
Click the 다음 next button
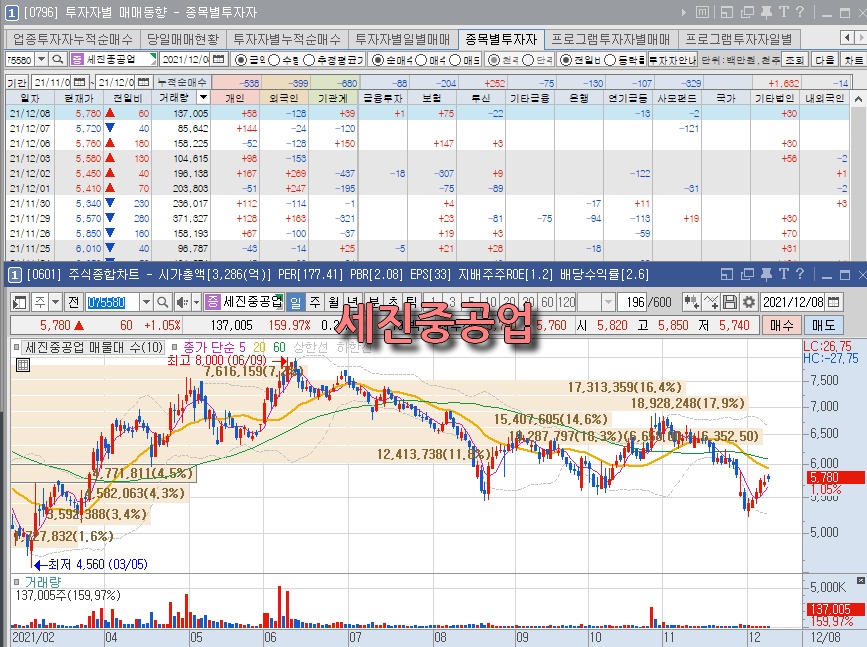[824, 59]
